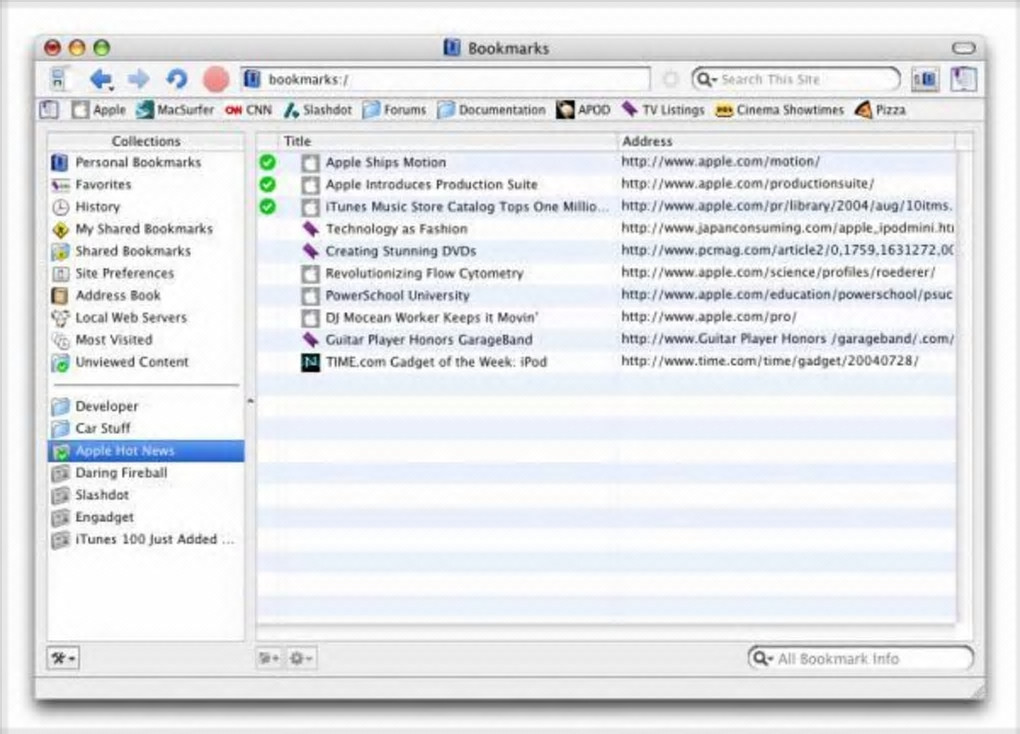1020x734 pixels.
Task: Select the Slashdot feed in Collections
Action: (146, 495)
